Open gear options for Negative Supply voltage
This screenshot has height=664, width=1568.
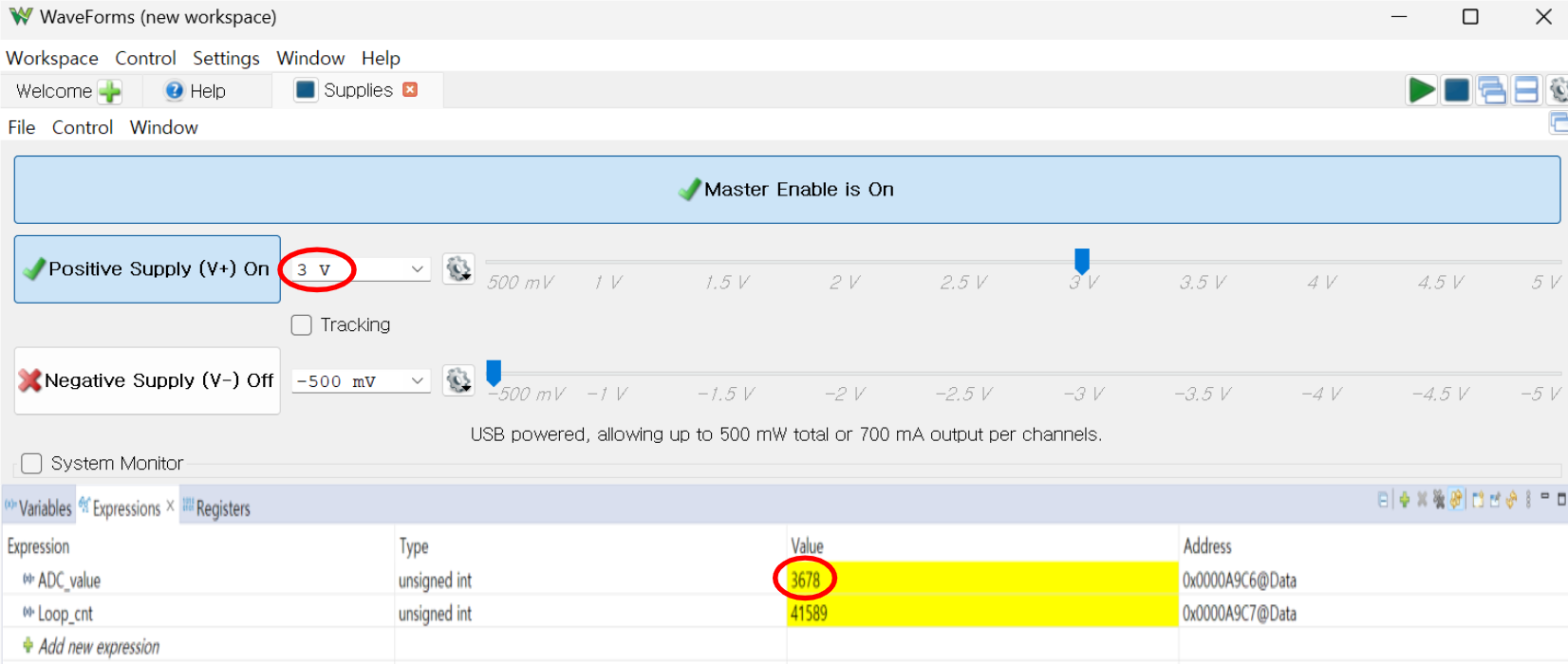[x=458, y=380]
